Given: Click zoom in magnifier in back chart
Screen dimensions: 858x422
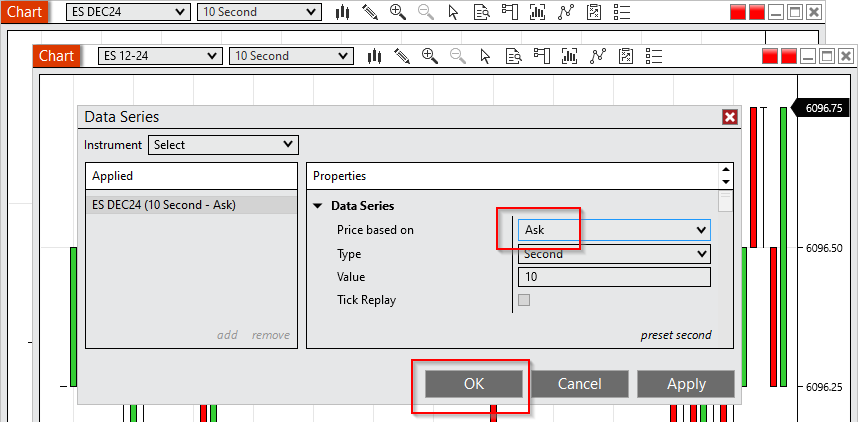Looking at the screenshot, I should [398, 12].
